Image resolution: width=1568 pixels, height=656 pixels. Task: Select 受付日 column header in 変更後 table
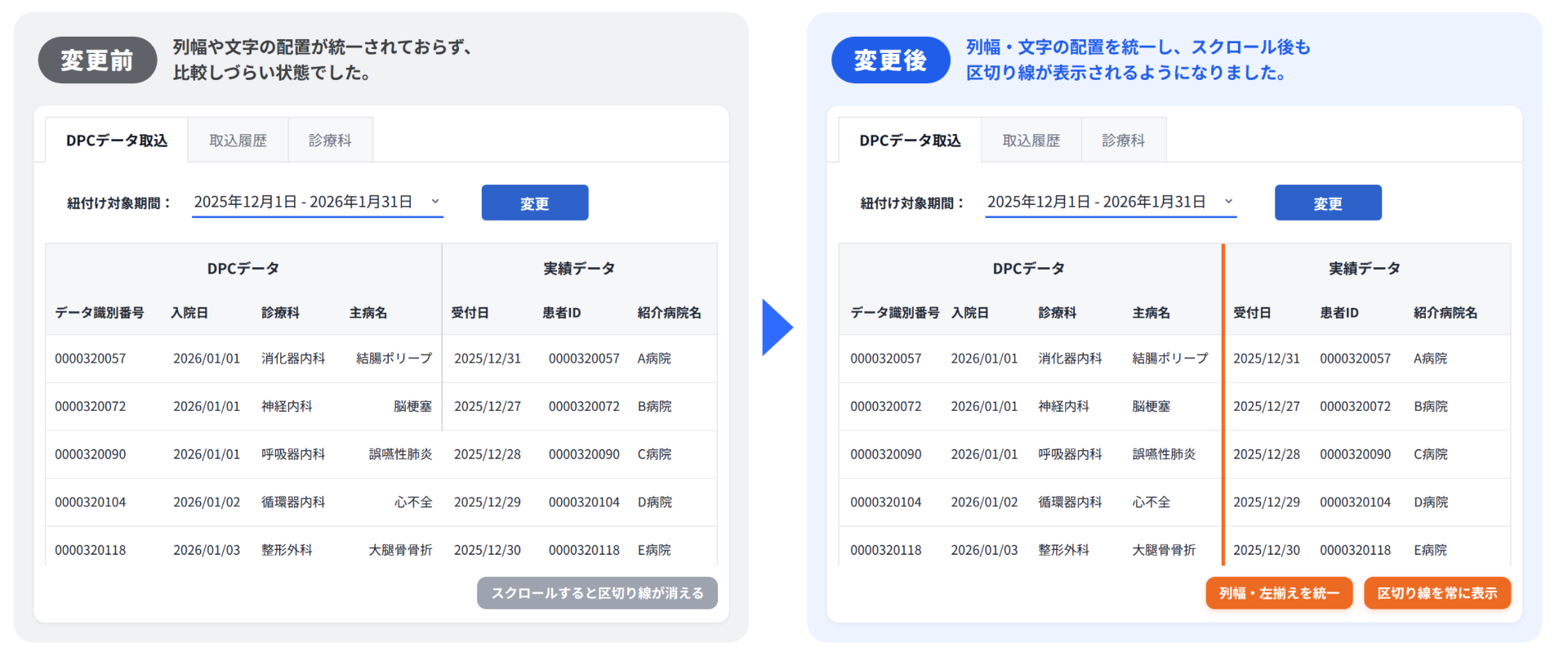1252,313
